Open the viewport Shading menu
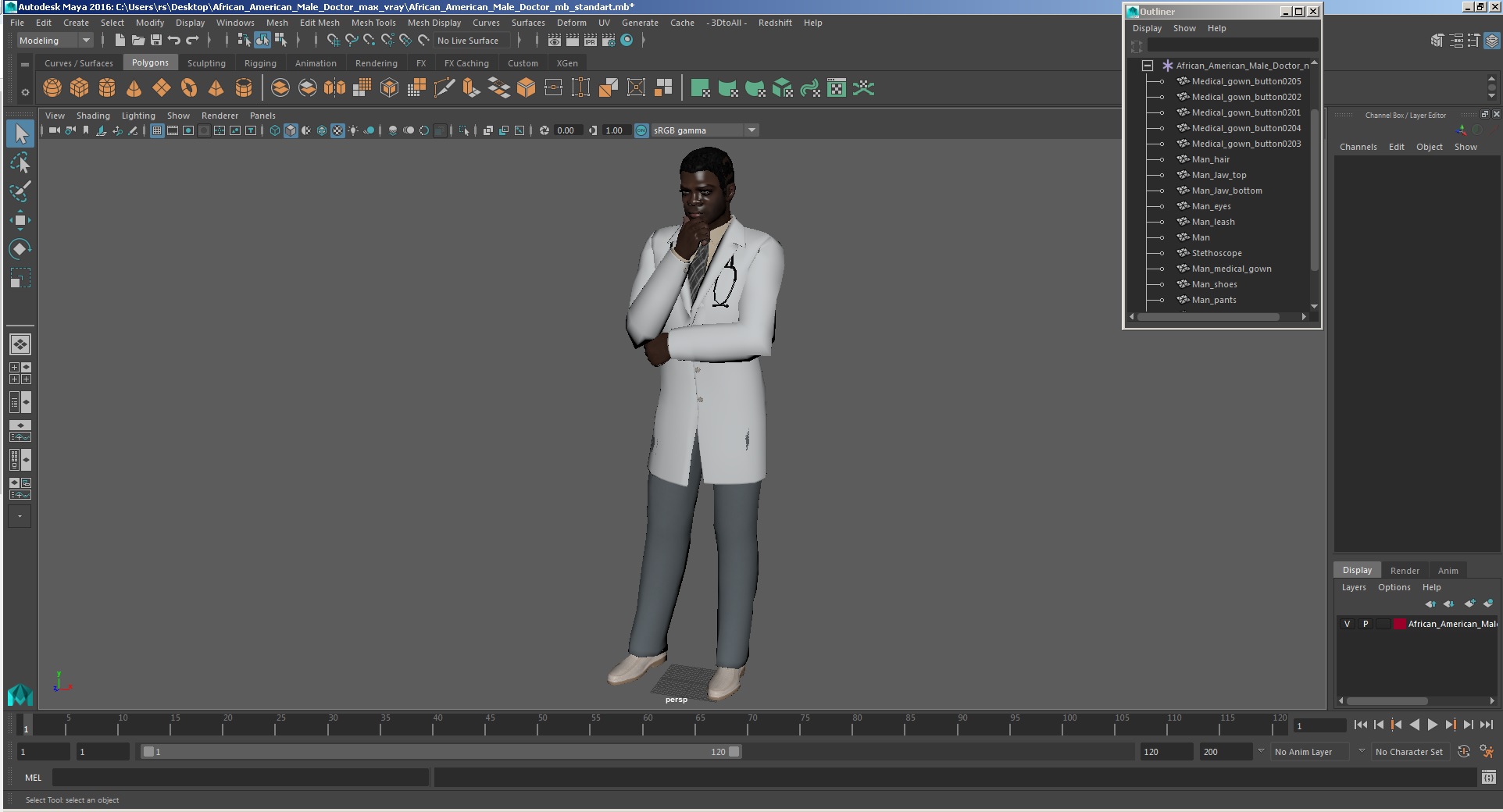This screenshot has height=812, width=1503. coord(93,116)
